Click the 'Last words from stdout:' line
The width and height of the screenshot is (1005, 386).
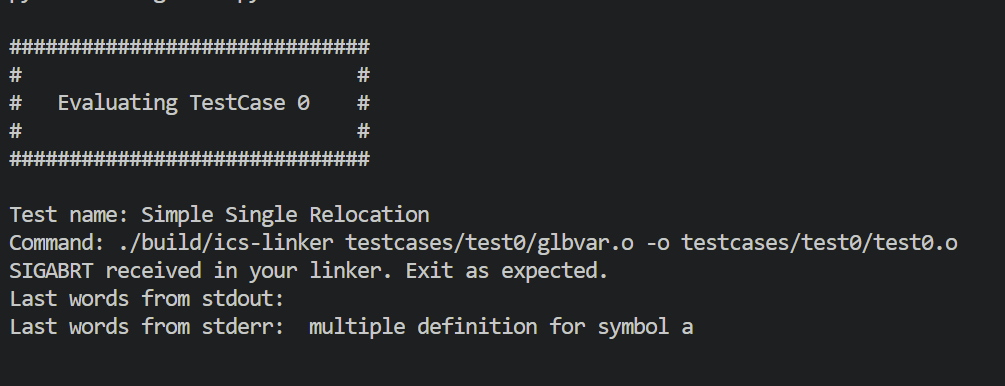pos(147,299)
